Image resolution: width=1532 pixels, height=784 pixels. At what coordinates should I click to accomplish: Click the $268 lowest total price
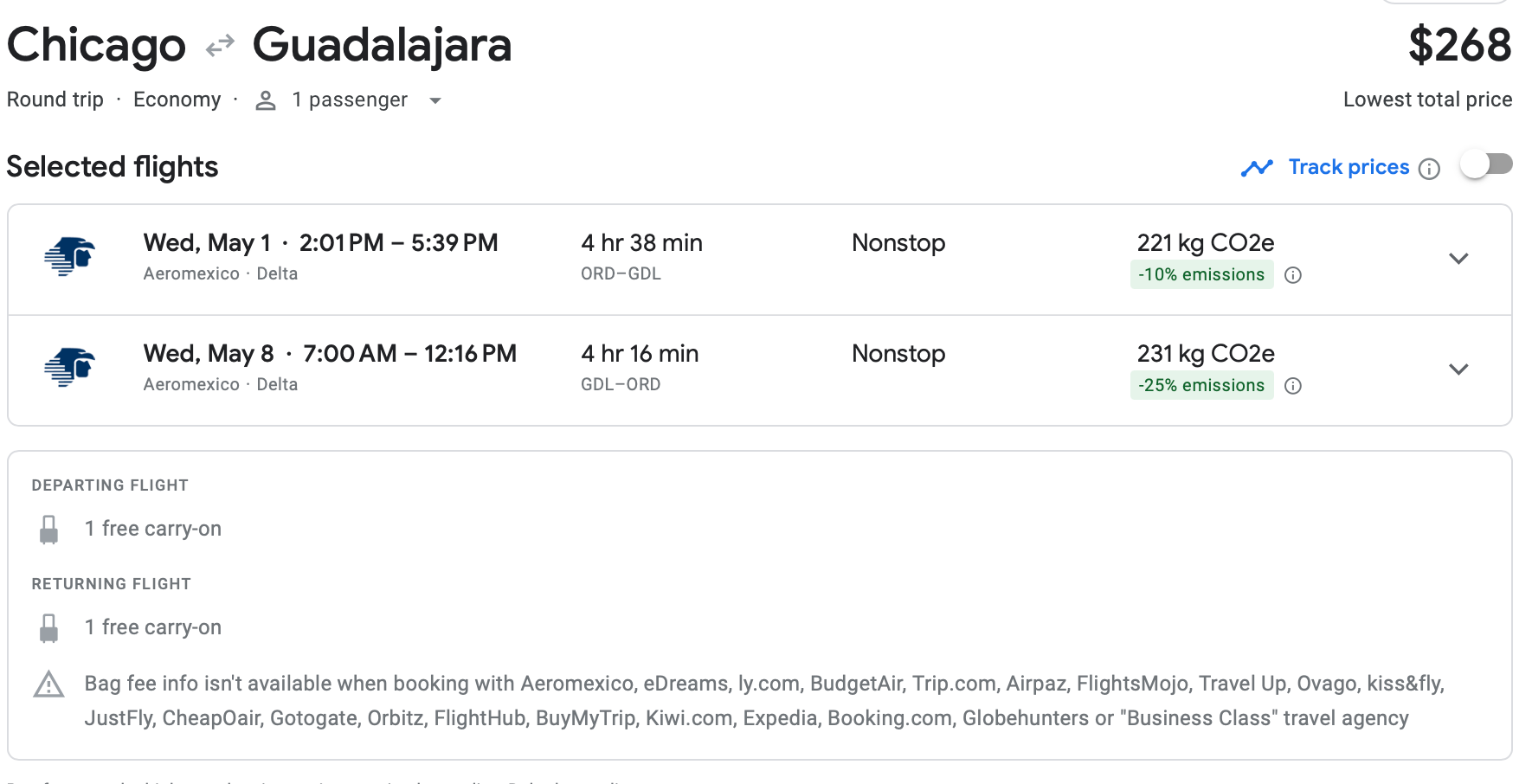[x=1459, y=45]
